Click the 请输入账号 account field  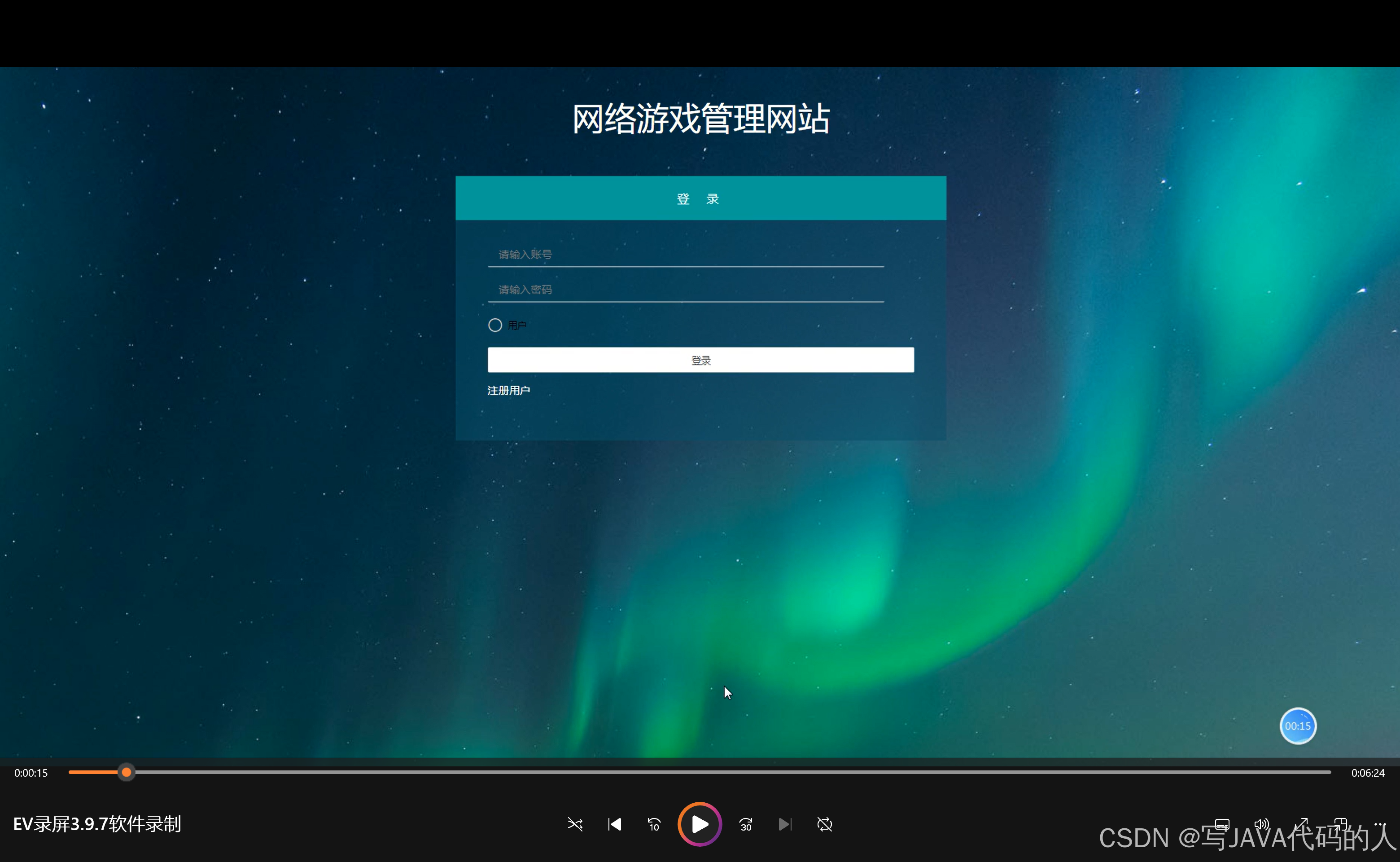point(686,254)
